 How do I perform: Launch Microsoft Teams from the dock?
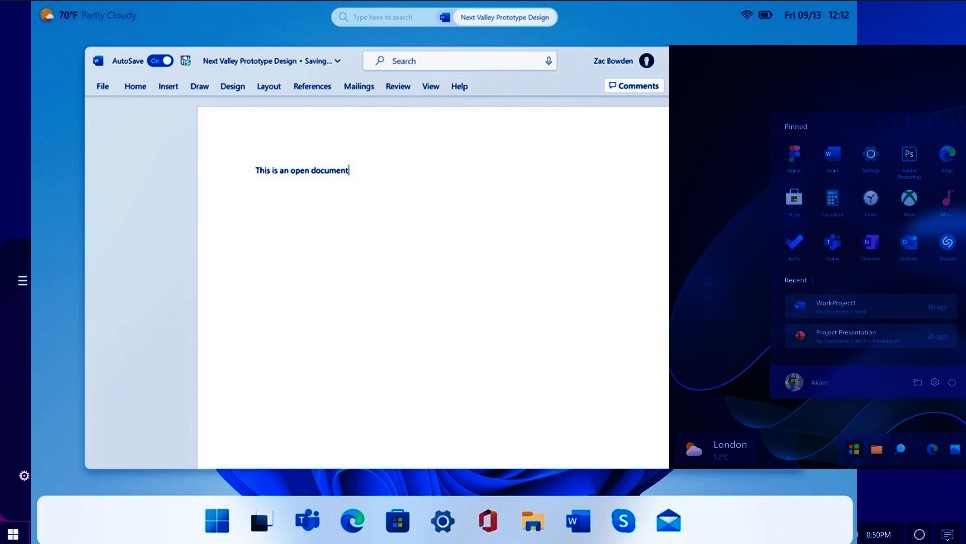307,520
